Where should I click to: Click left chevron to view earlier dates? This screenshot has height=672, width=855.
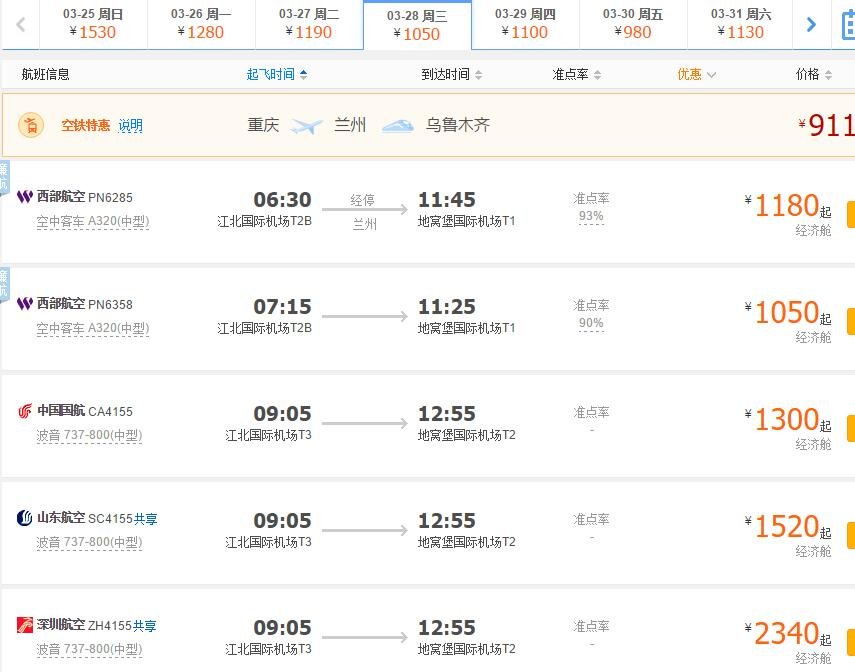[19, 24]
